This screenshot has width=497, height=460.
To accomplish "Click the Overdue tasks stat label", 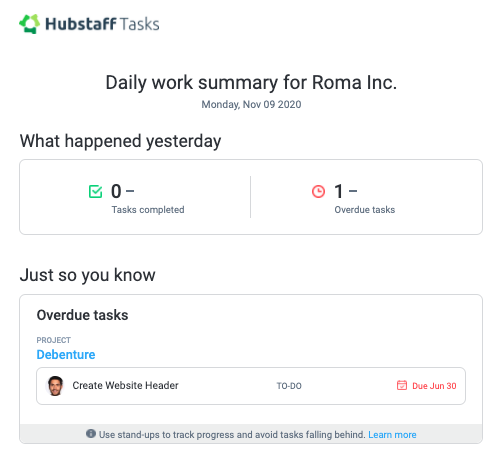I will click(x=365, y=210).
